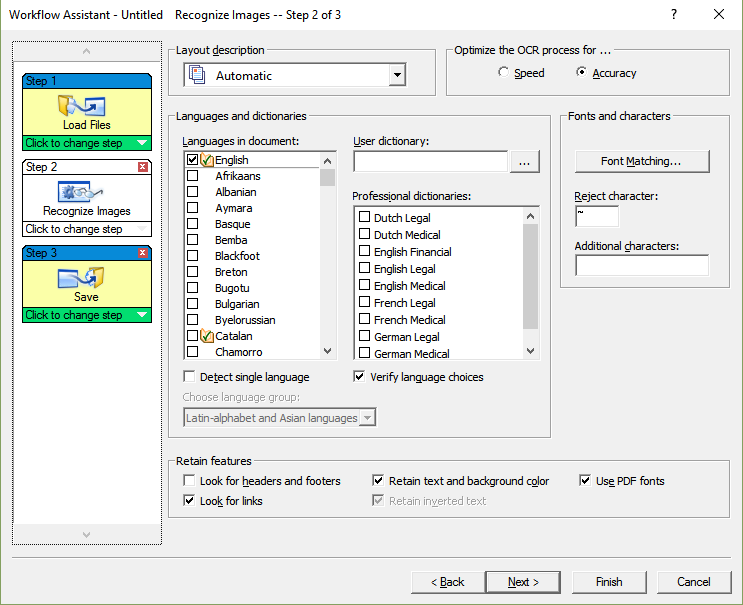Screen dimensions: 743x605
Task: Click the Additional characters input field
Action: pyautogui.click(x=641, y=265)
